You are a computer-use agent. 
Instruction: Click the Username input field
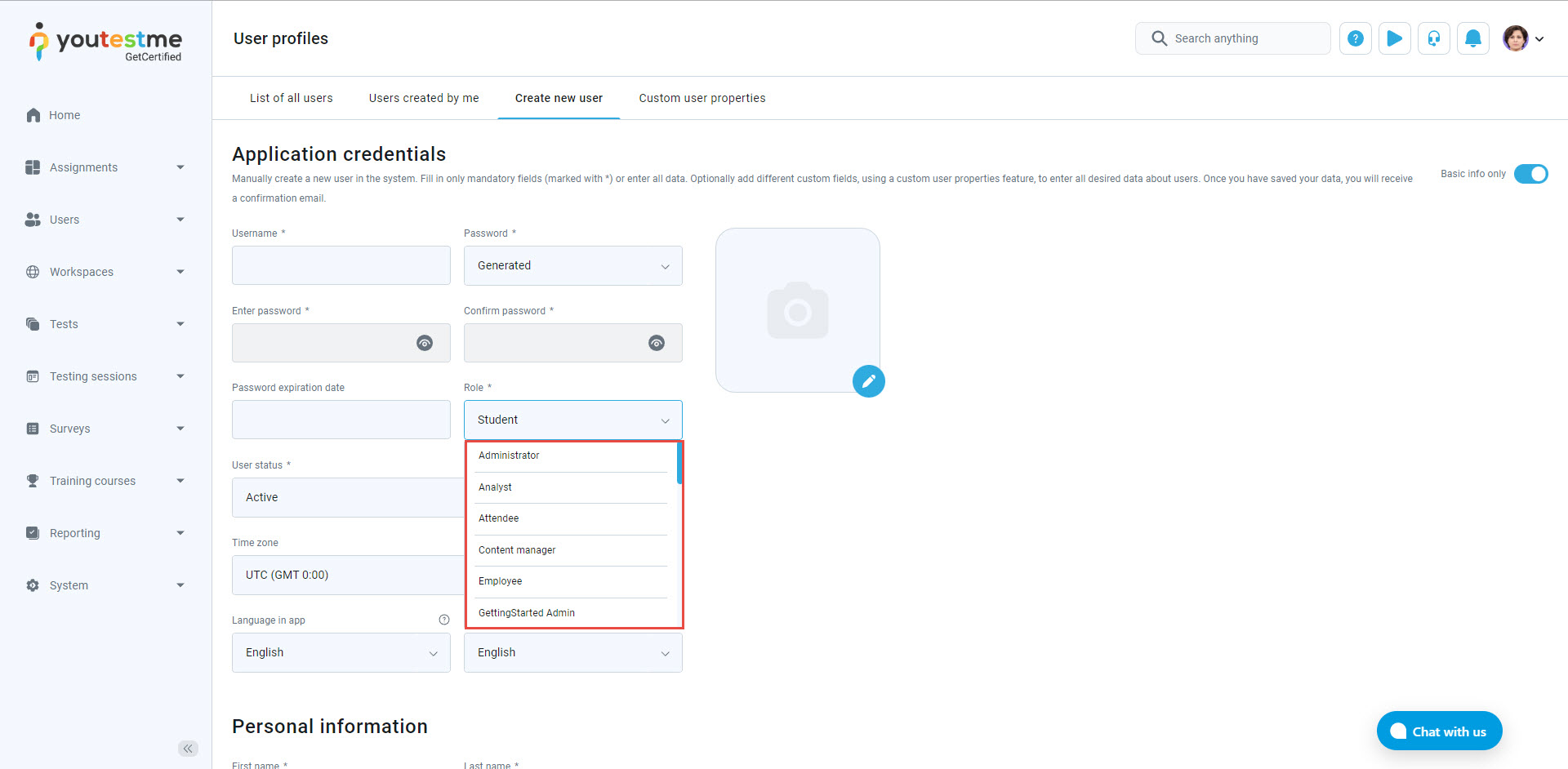click(x=341, y=266)
